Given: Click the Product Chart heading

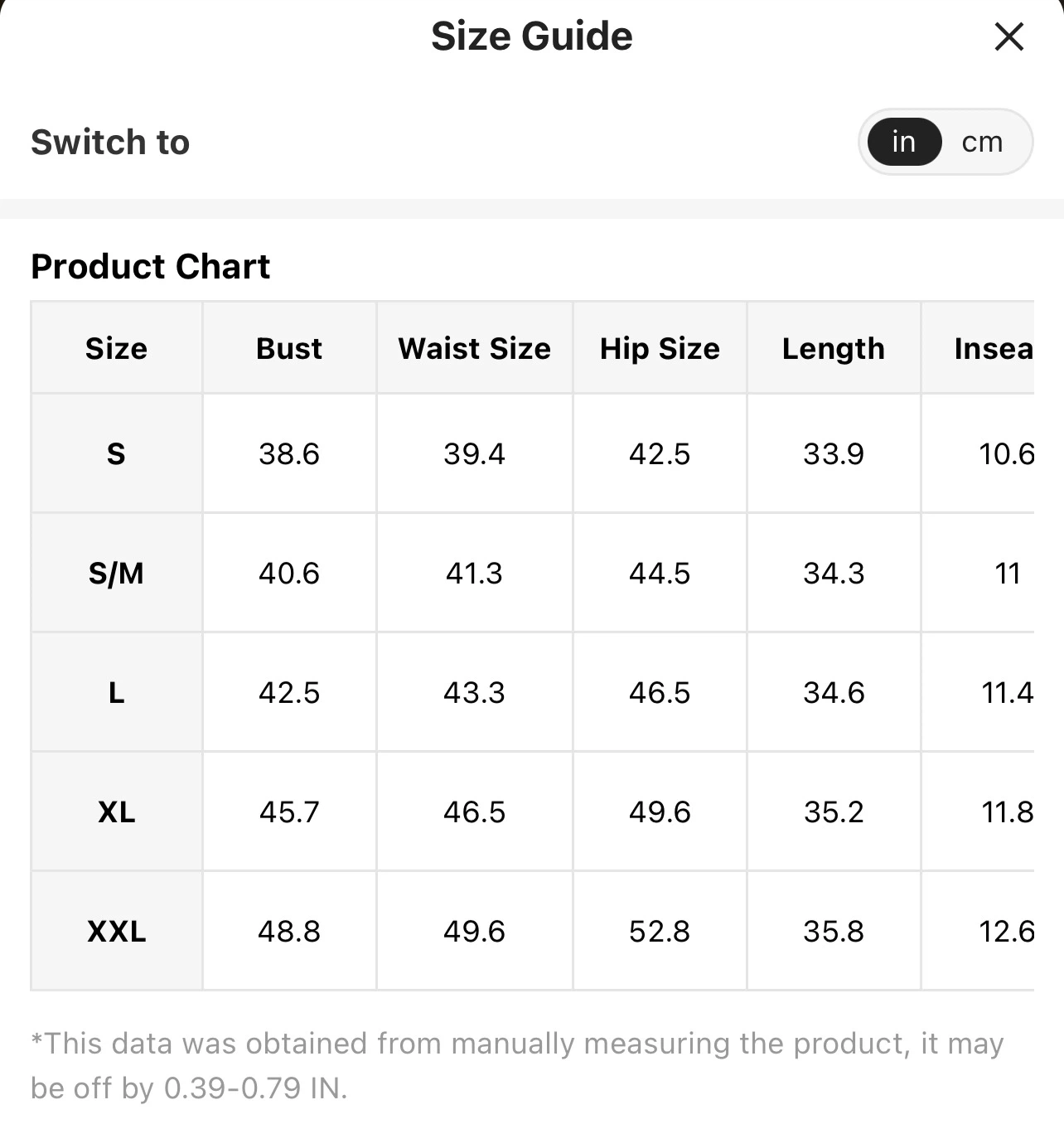Looking at the screenshot, I should [x=151, y=267].
